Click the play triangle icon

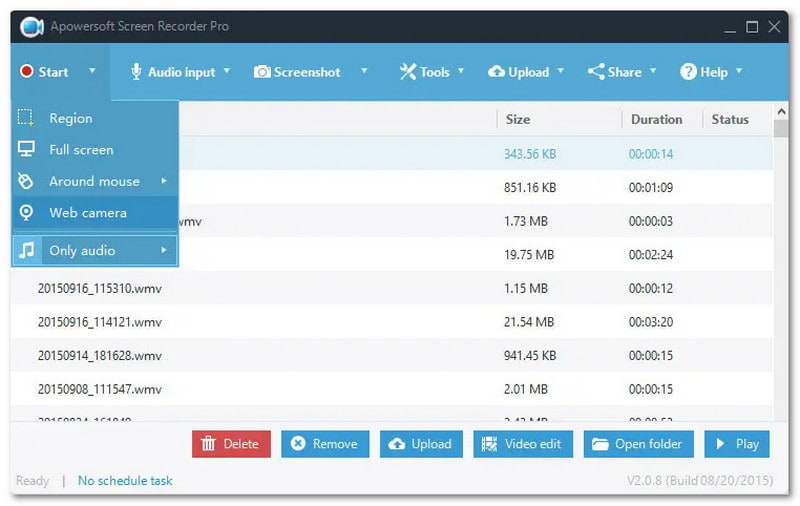[x=720, y=443]
